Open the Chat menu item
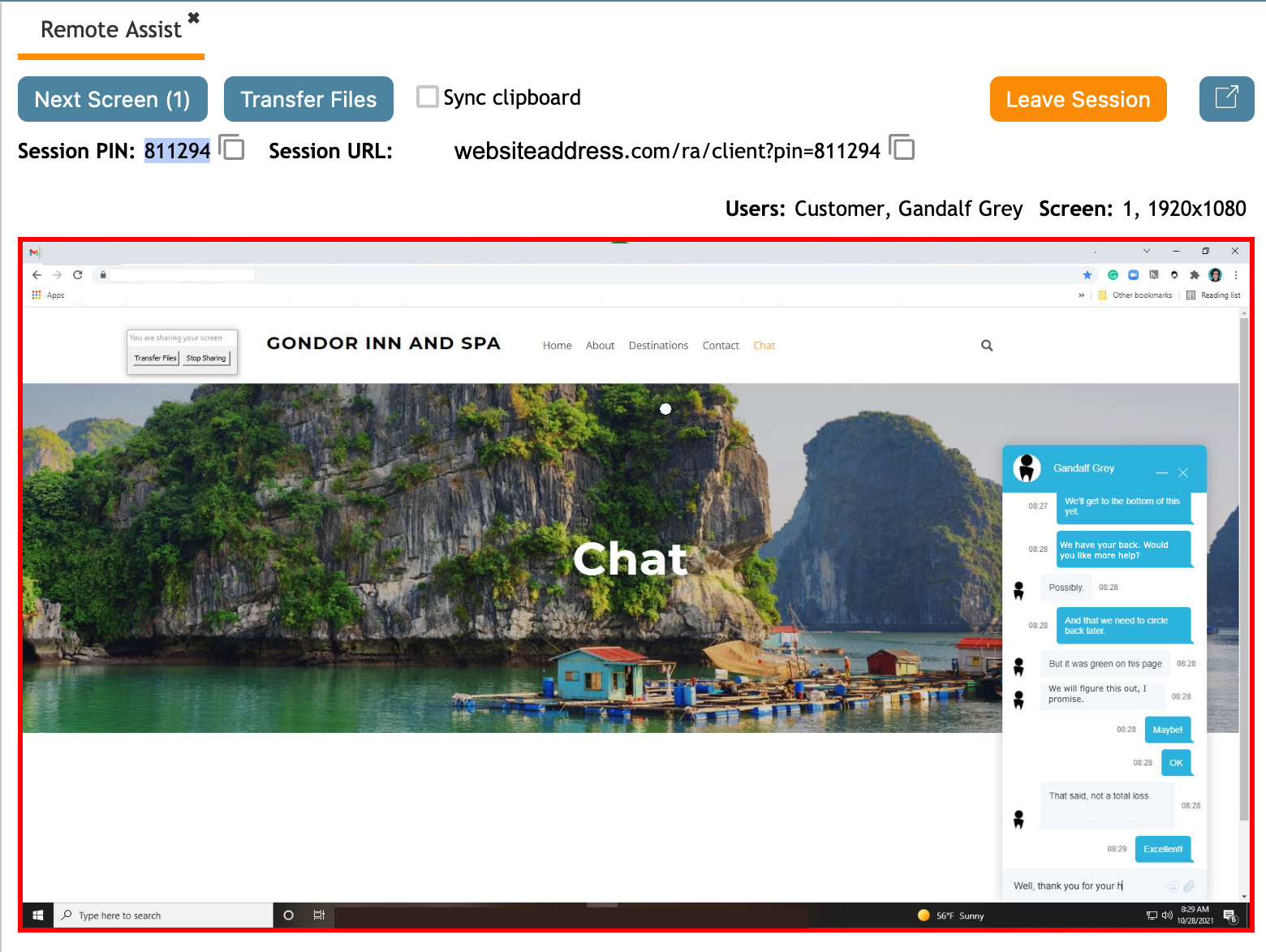 [x=764, y=346]
